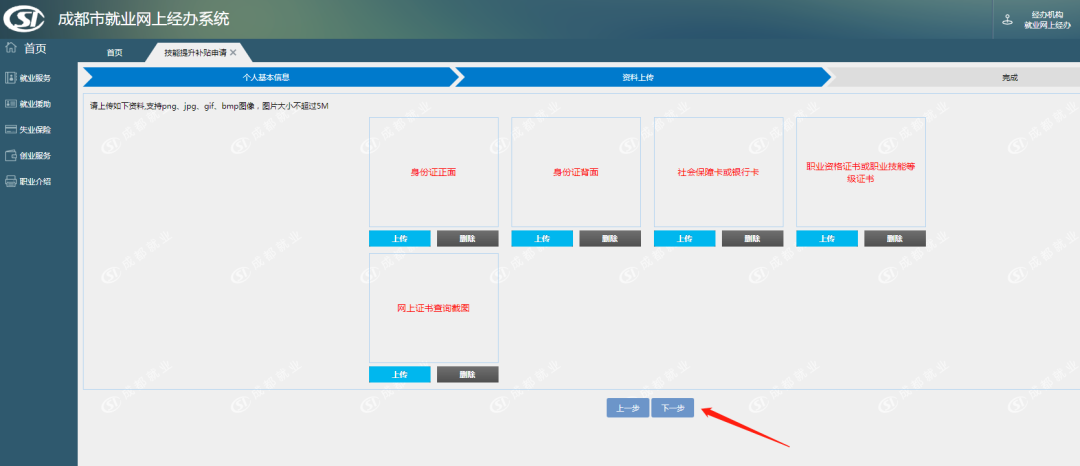Upload the 网上证书查询截图 image
Viewport: 1080px width, 466px height.
[399, 374]
